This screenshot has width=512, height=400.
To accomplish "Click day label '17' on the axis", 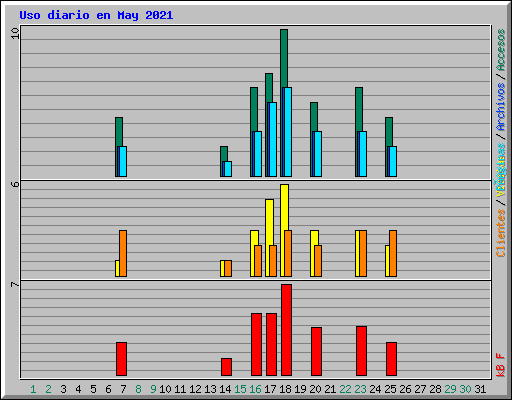I will [x=270, y=389].
